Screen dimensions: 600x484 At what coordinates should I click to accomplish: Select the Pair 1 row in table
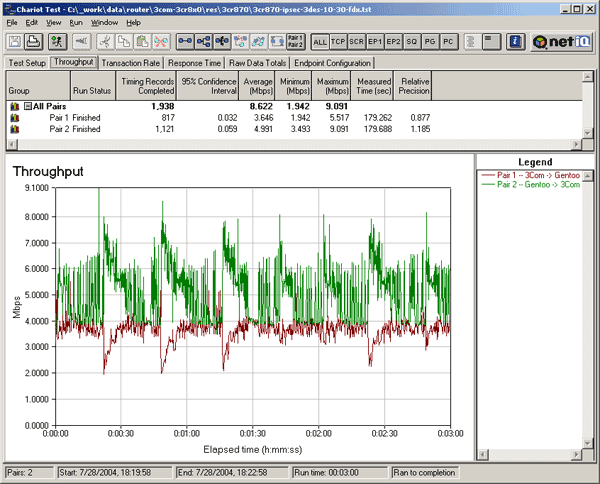[x=60, y=117]
